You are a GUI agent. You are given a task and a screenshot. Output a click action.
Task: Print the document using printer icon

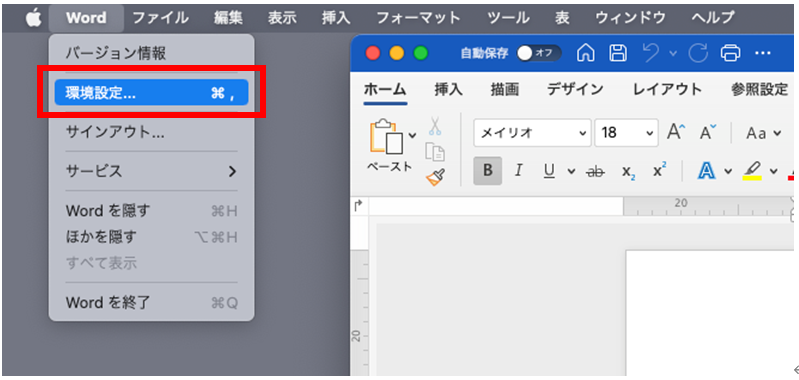pos(730,53)
